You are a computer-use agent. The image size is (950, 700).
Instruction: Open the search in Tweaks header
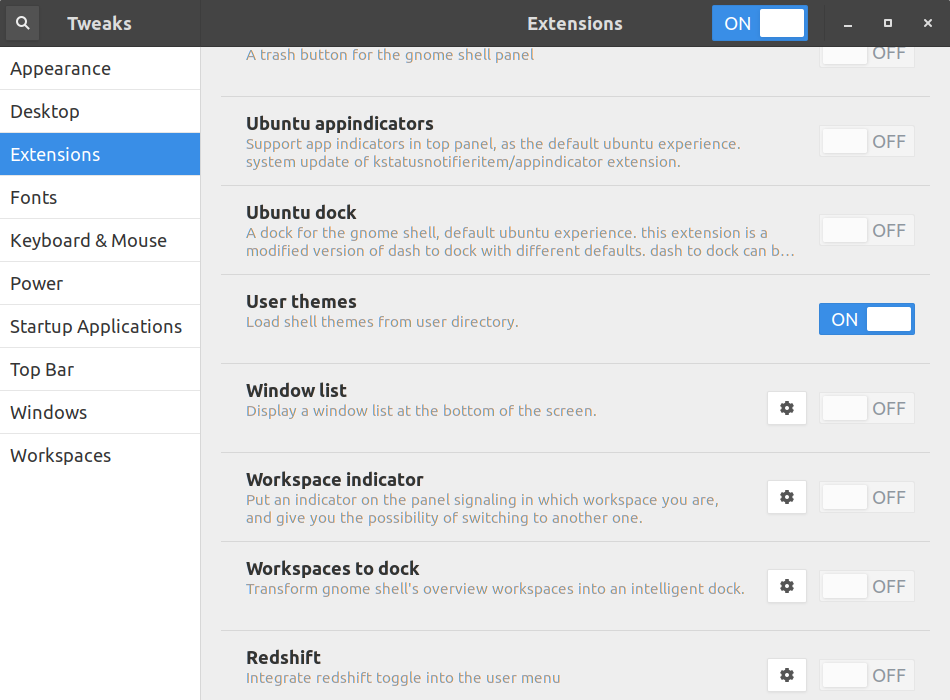(x=22, y=23)
